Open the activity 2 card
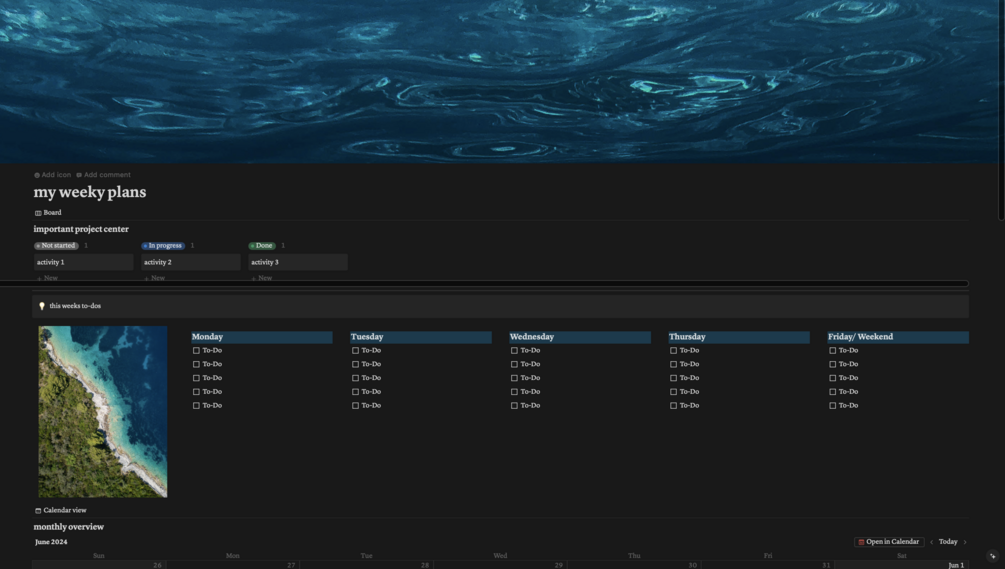 click(x=190, y=262)
